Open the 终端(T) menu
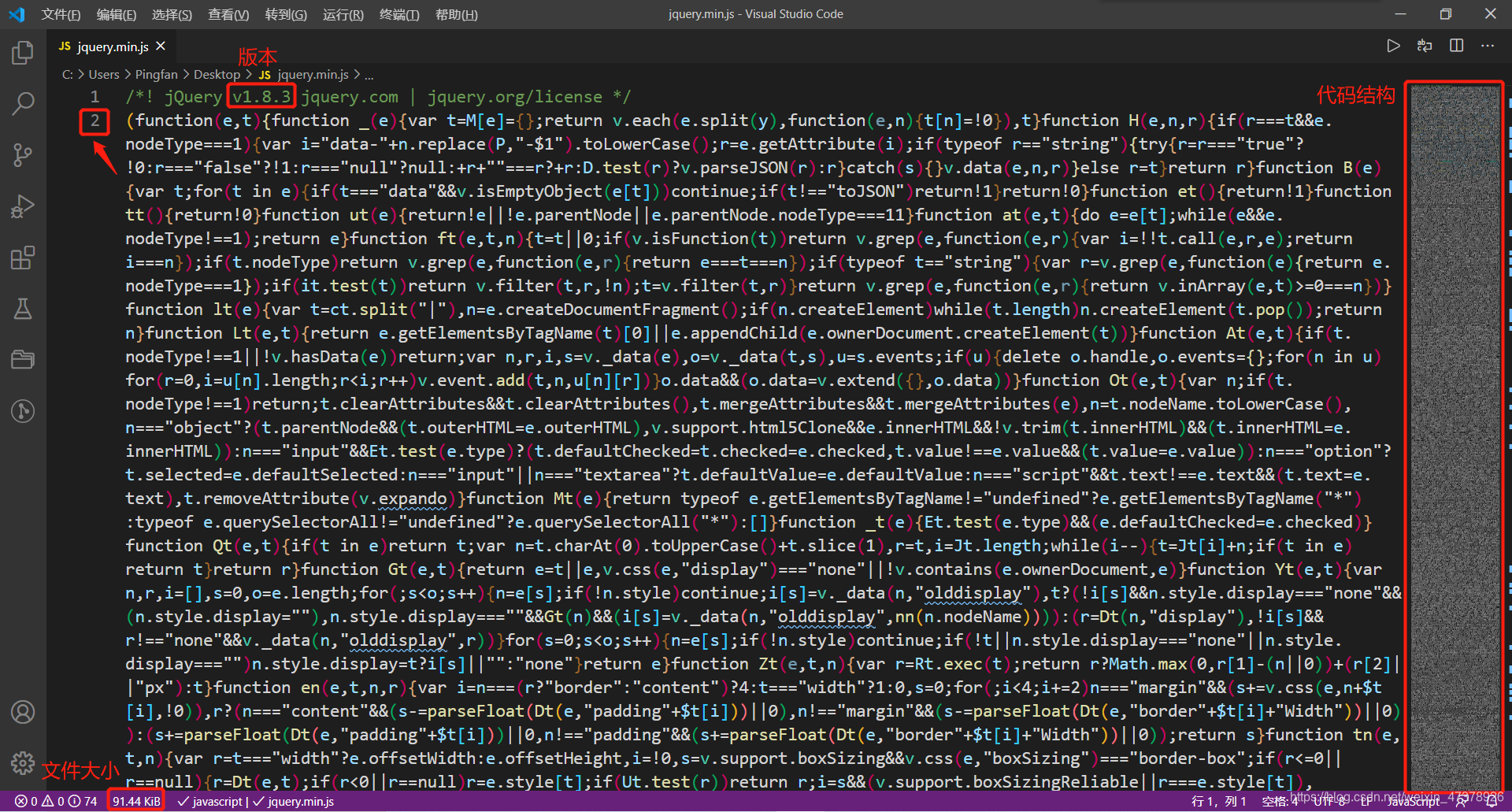The image size is (1512, 812). (399, 14)
